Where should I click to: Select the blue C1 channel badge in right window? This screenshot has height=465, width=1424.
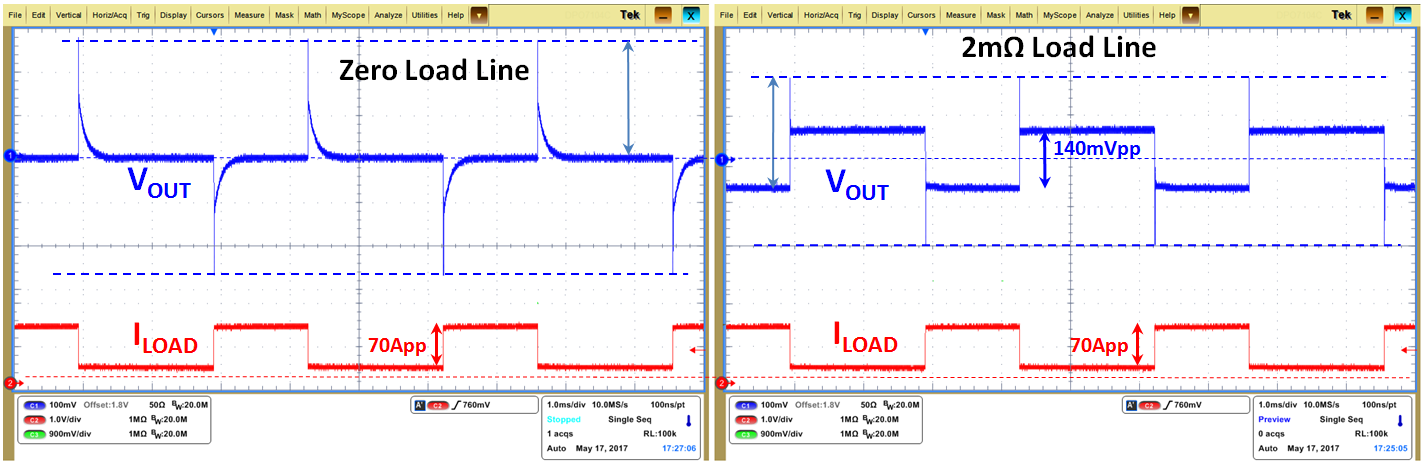(x=744, y=406)
